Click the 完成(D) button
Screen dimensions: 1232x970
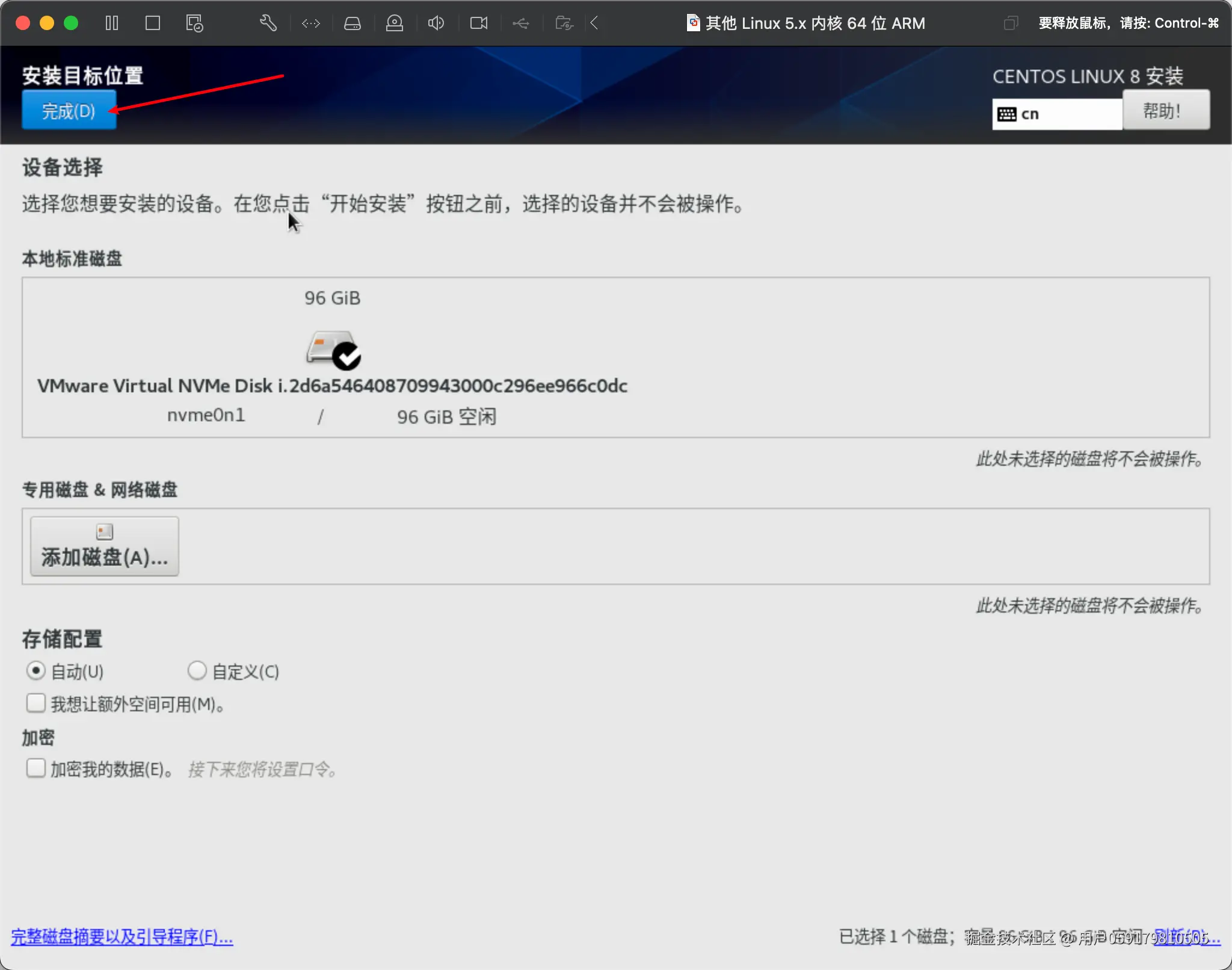point(68,110)
